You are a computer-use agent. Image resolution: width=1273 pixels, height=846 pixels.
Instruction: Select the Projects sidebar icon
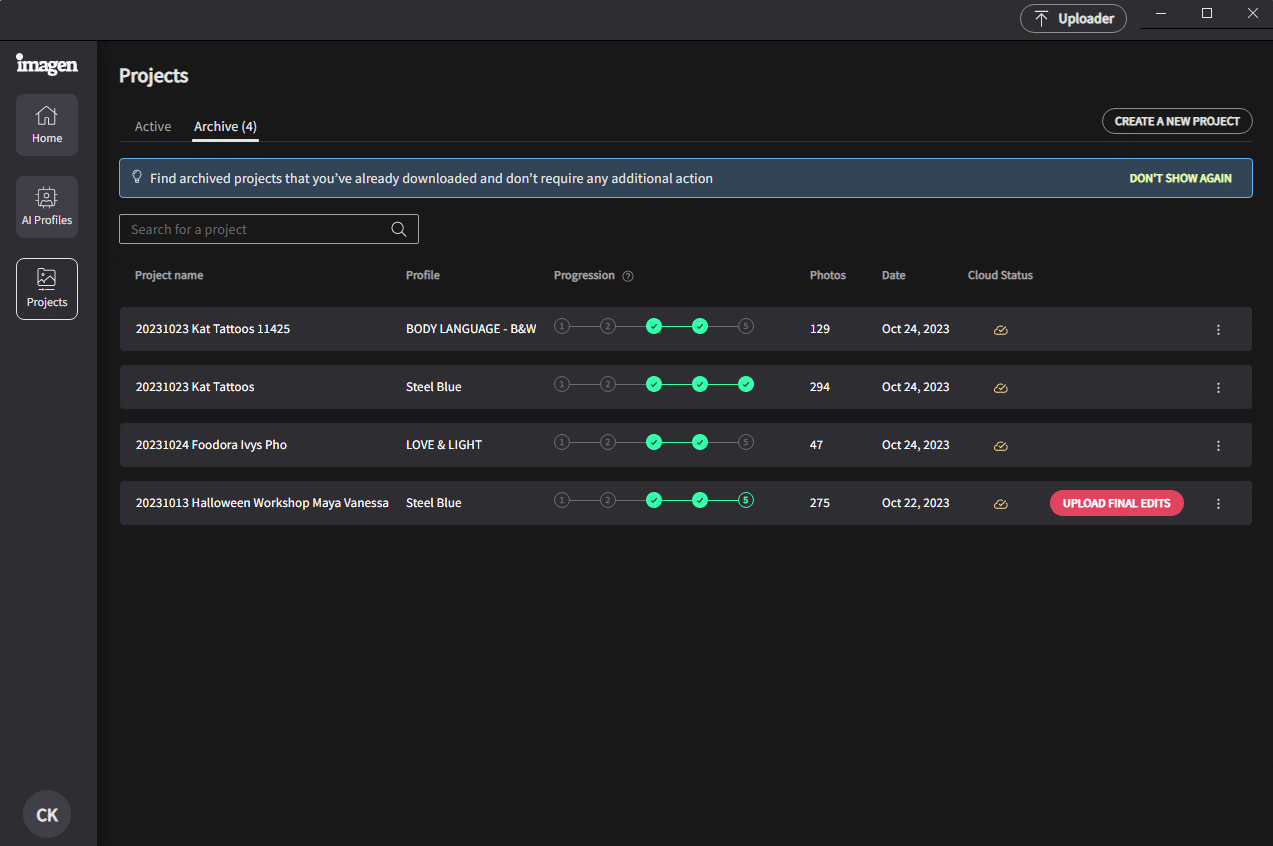(x=47, y=289)
